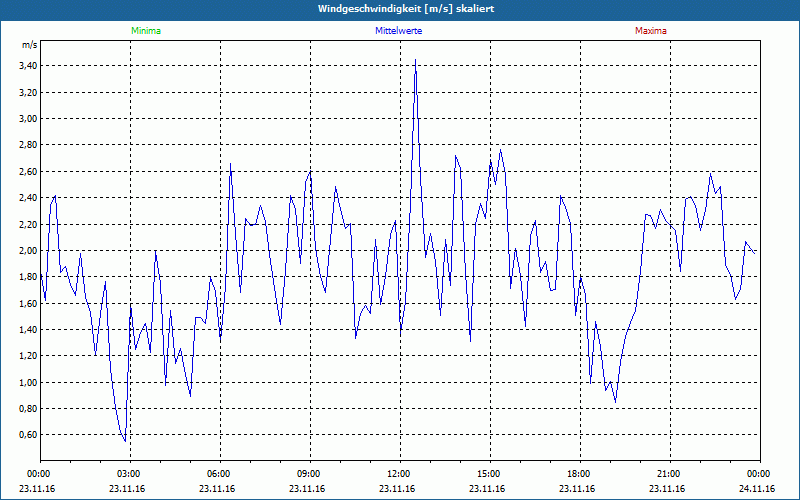Click the 03:00 time axis label
The image size is (800, 500).
pyautogui.click(x=127, y=474)
